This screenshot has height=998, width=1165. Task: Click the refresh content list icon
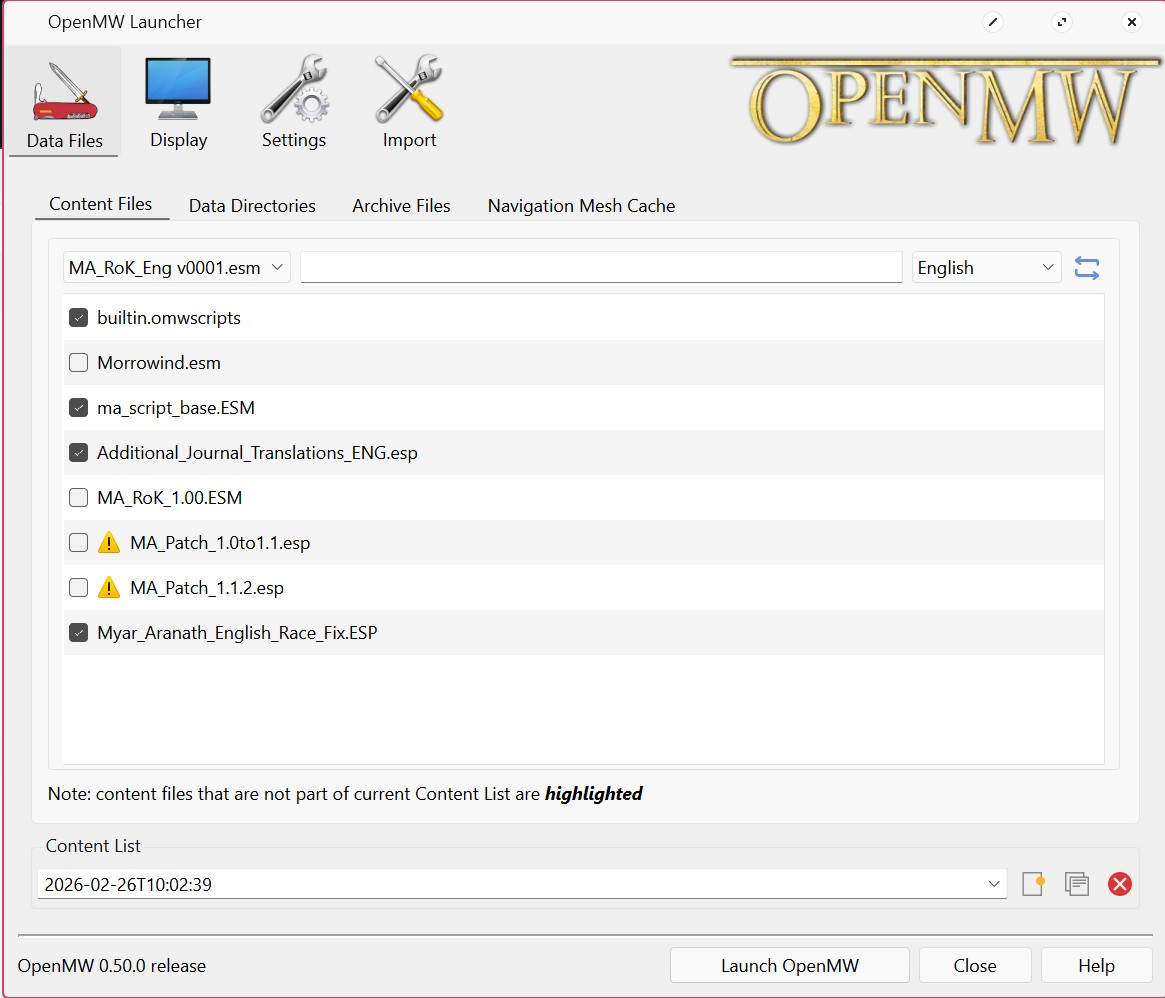[x=1086, y=267]
